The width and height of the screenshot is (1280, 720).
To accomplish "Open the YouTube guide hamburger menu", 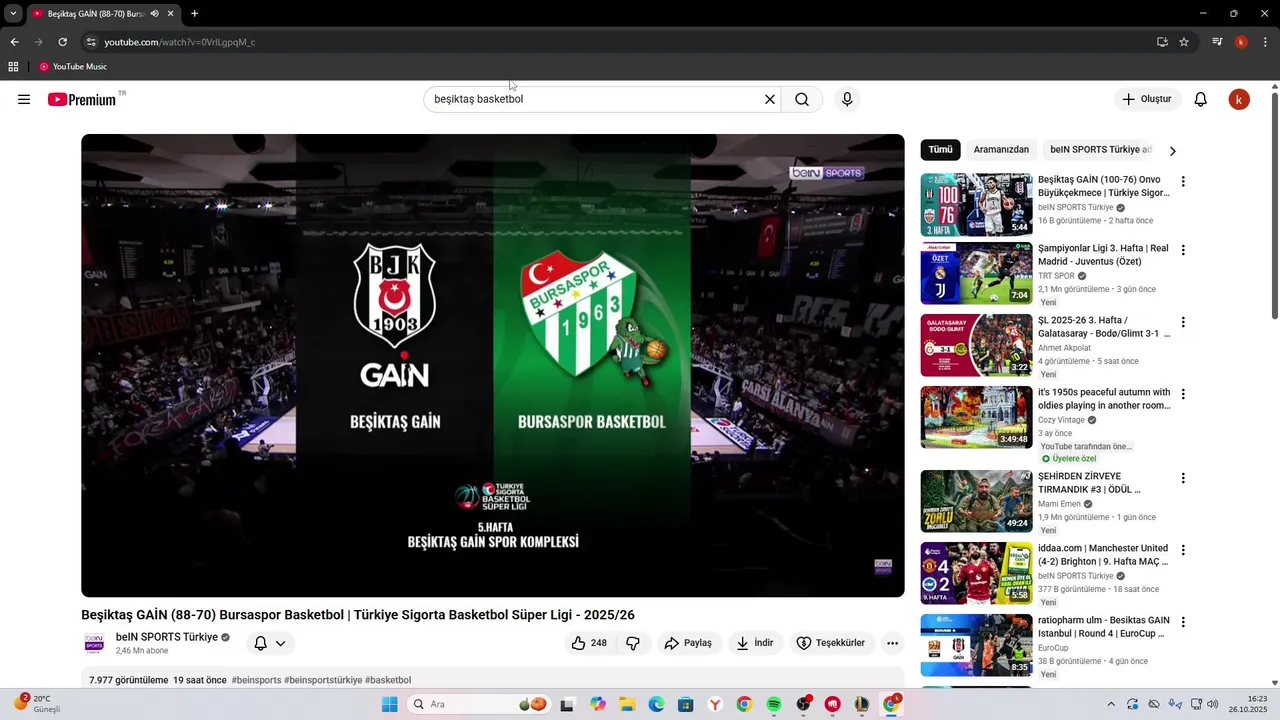I will pyautogui.click(x=24, y=99).
